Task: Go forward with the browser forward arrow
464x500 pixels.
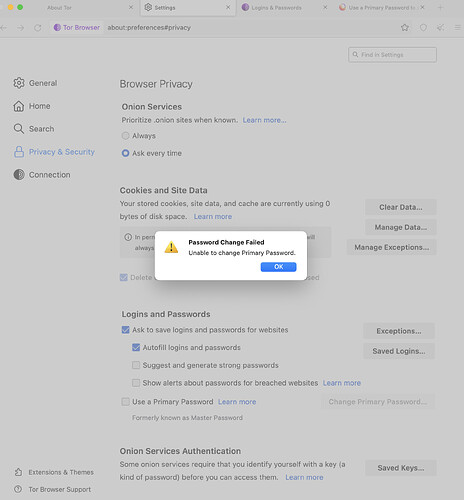Action: pyautogui.click(x=21, y=28)
